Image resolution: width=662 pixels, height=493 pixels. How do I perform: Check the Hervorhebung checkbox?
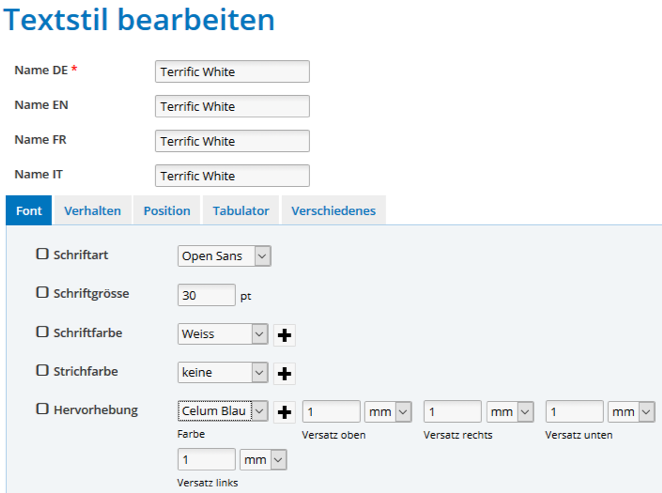coord(42,409)
